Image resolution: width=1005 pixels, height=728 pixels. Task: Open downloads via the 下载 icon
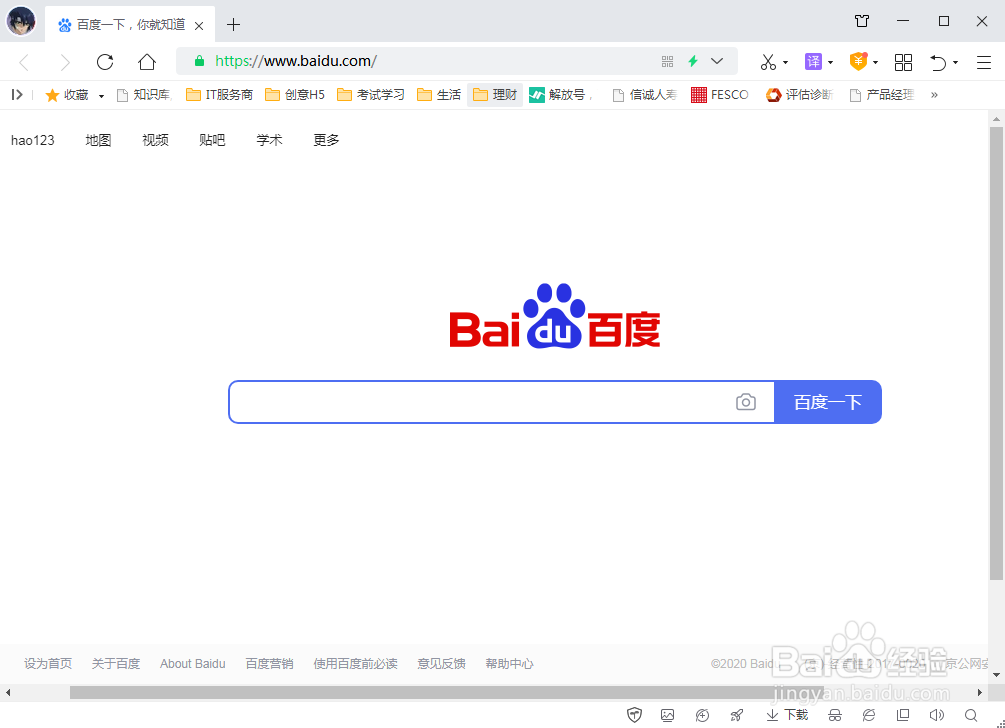[786, 714]
